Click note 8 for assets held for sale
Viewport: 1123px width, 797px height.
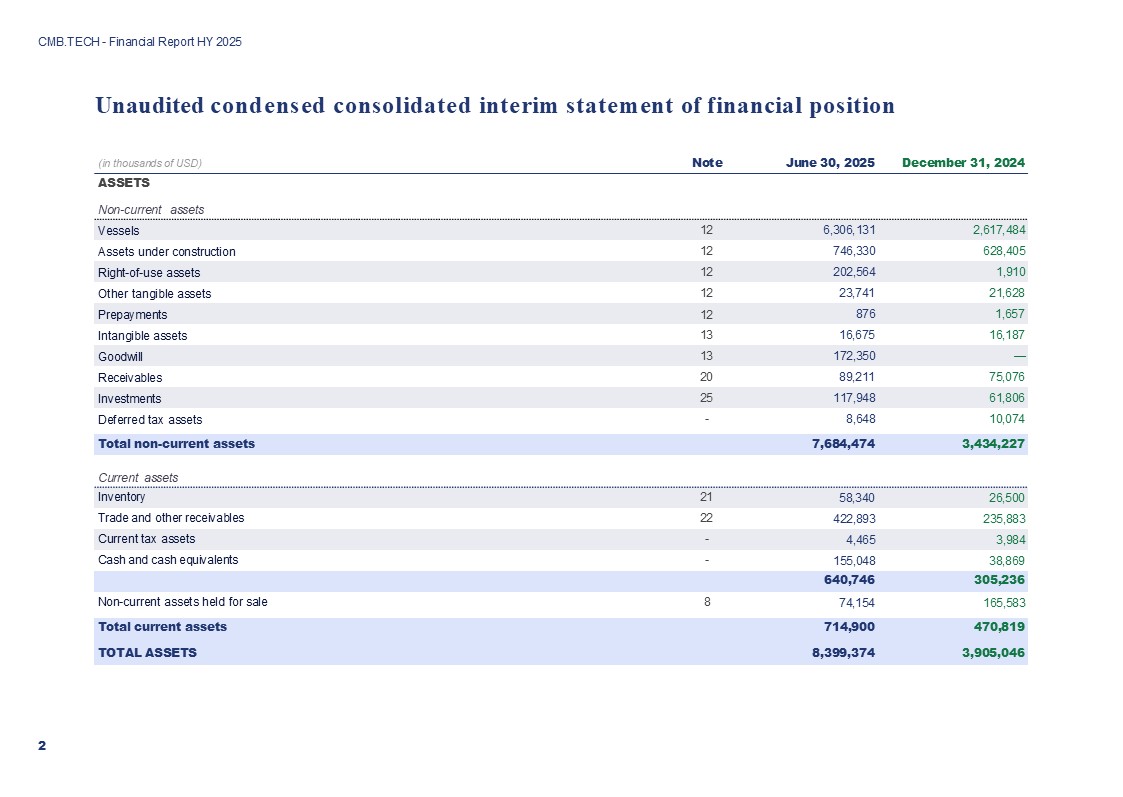[707, 602]
